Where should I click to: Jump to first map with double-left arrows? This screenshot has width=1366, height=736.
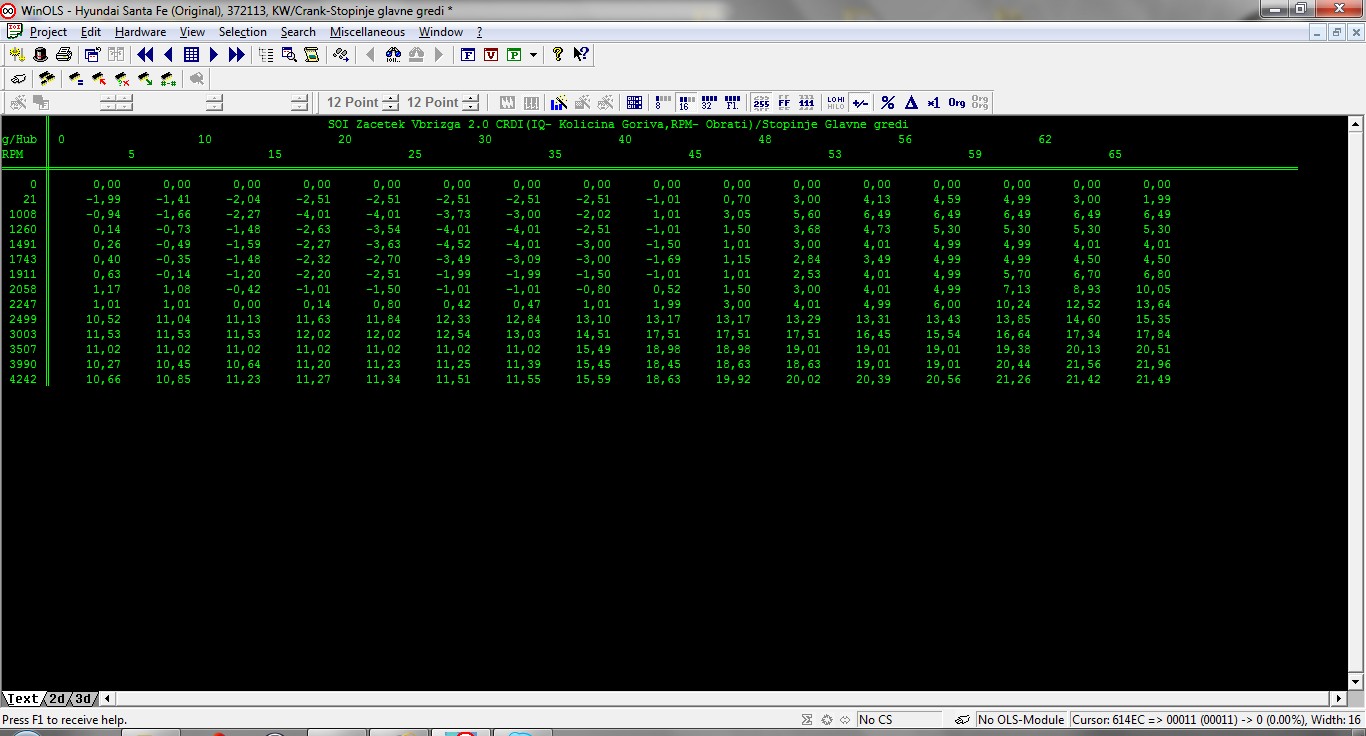(145, 55)
